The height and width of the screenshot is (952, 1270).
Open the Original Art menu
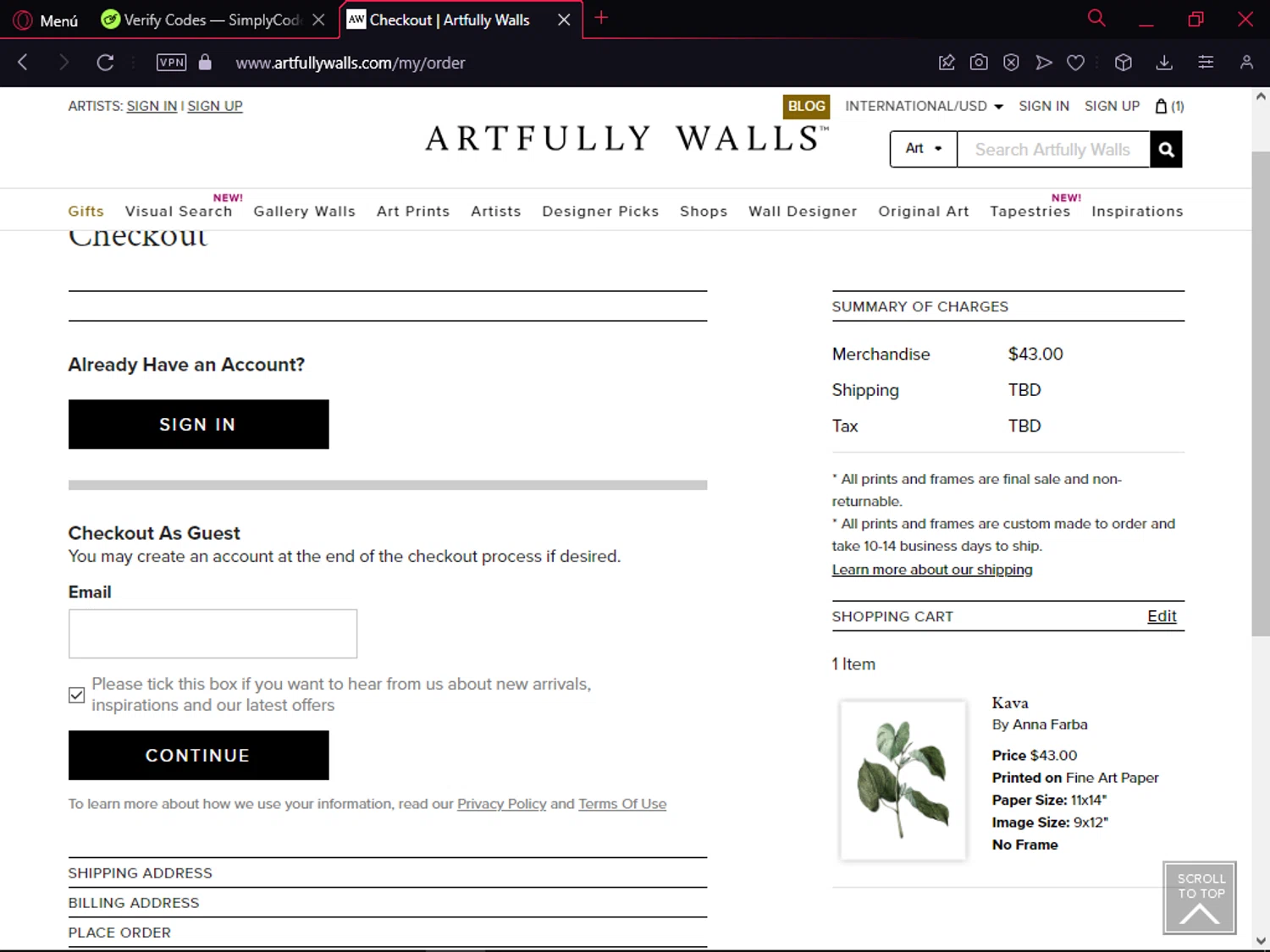pos(924,212)
